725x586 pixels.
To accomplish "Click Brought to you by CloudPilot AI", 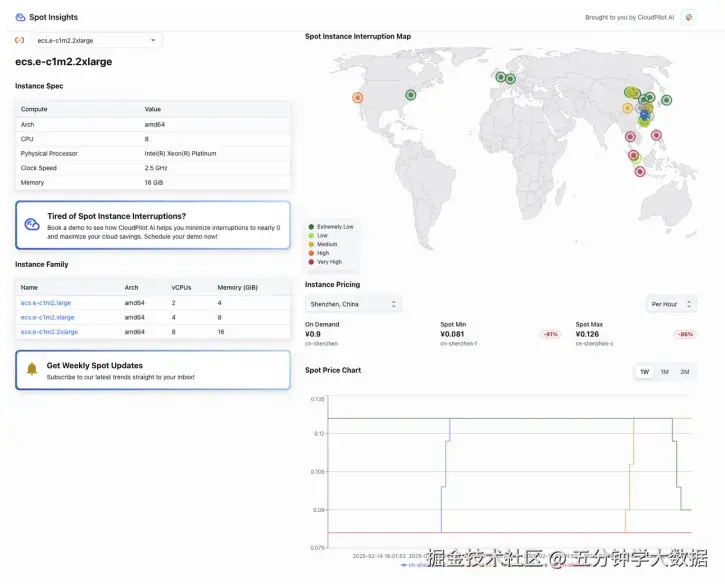I will tap(629, 18).
